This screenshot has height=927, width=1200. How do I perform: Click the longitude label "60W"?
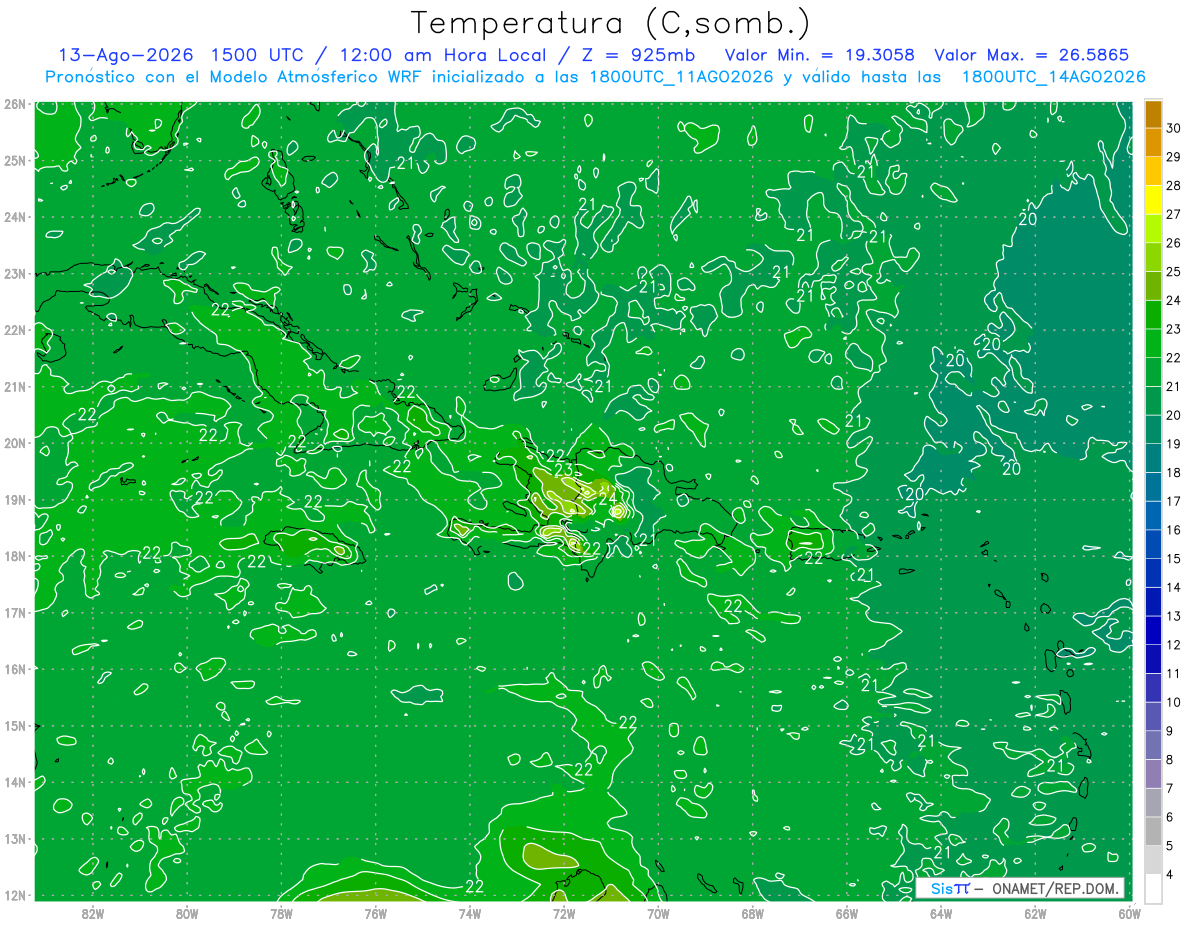coord(1129,913)
